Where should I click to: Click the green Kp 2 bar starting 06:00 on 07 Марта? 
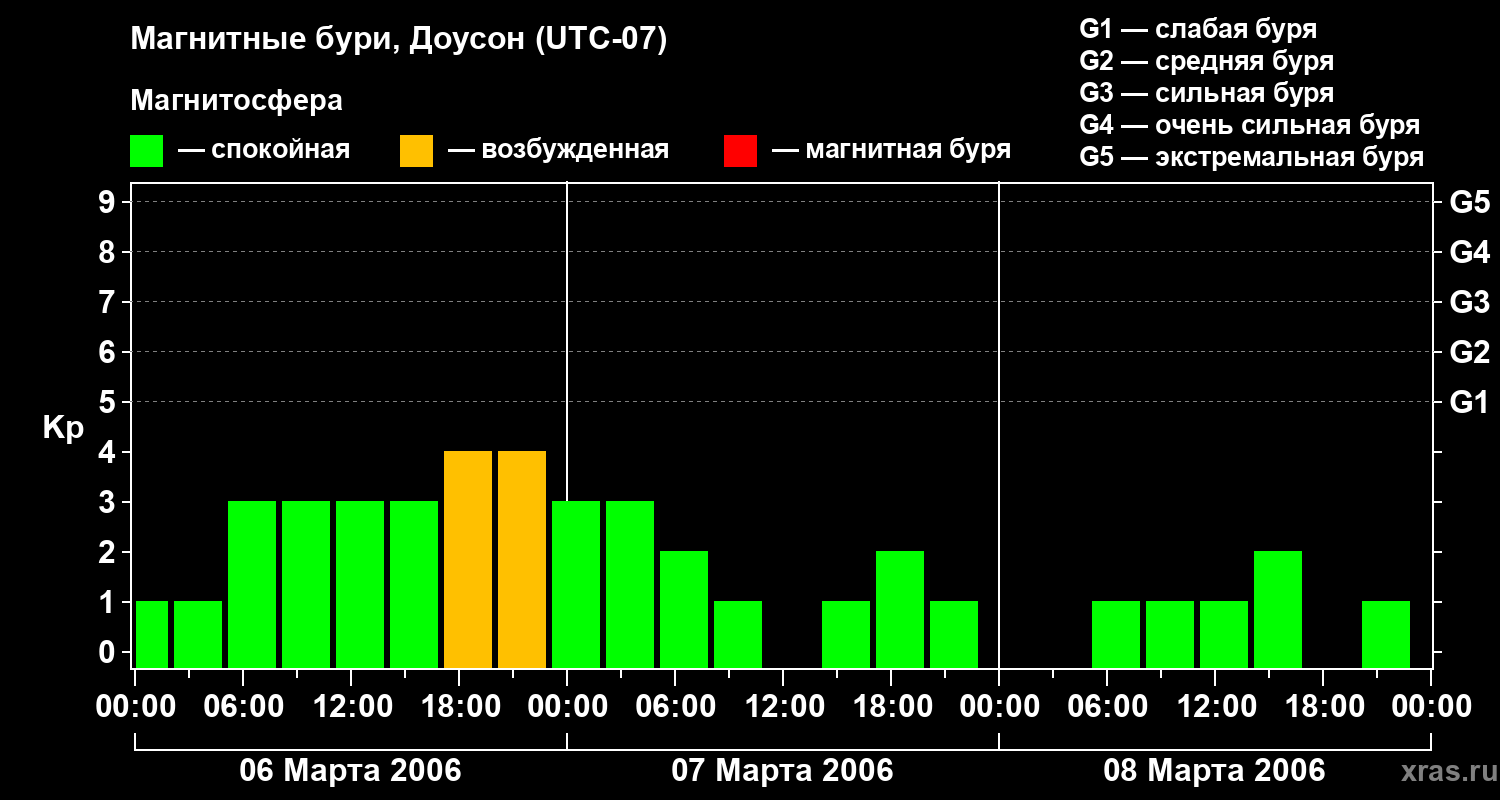tap(684, 609)
